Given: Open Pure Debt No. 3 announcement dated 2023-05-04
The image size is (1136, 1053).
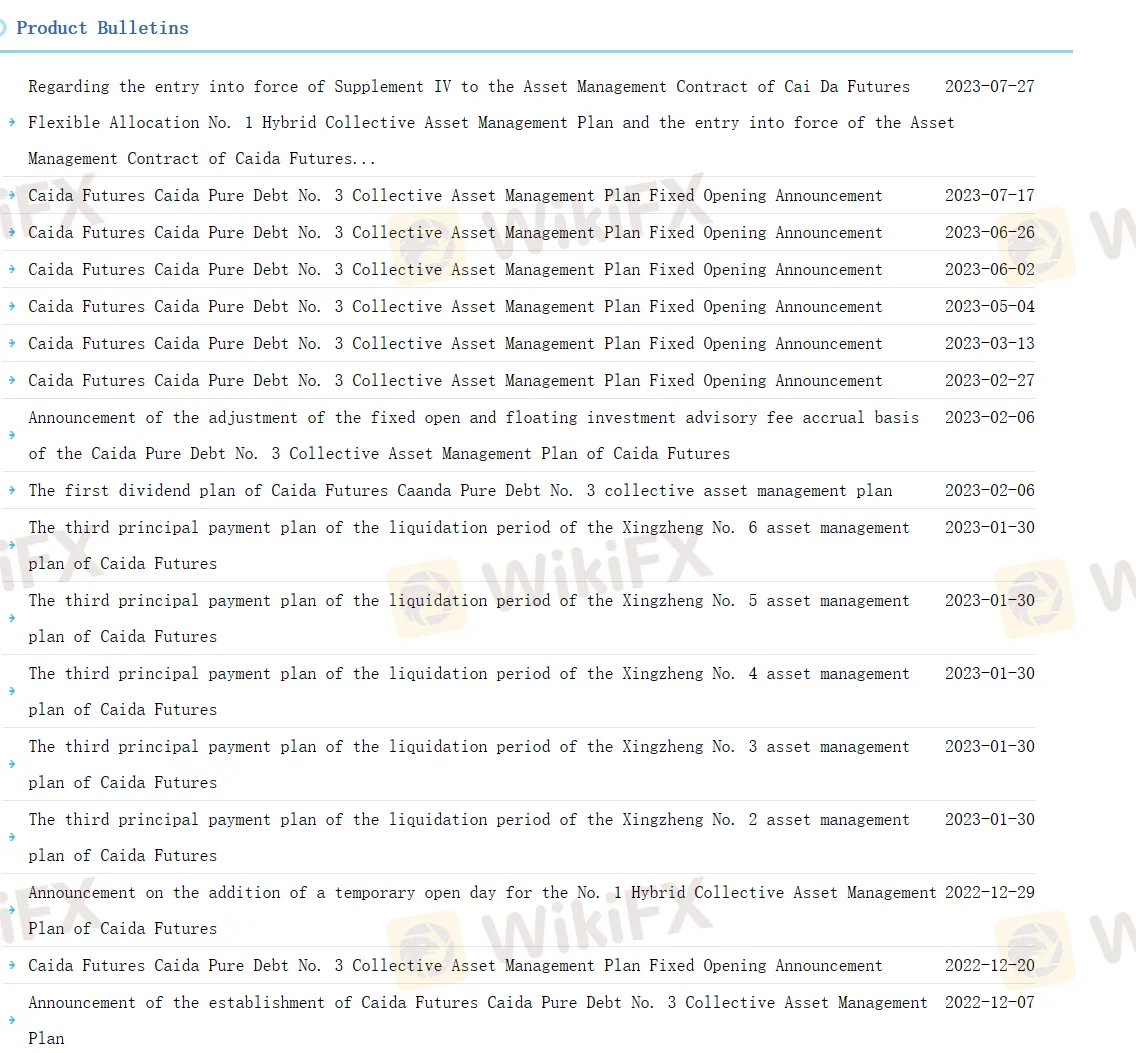Looking at the screenshot, I should coord(455,307).
